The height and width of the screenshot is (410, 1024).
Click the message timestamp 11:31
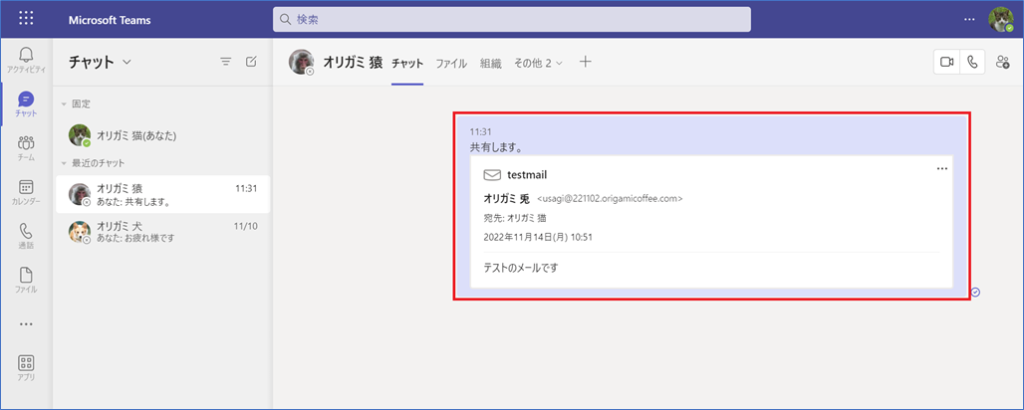pyautogui.click(x=479, y=131)
